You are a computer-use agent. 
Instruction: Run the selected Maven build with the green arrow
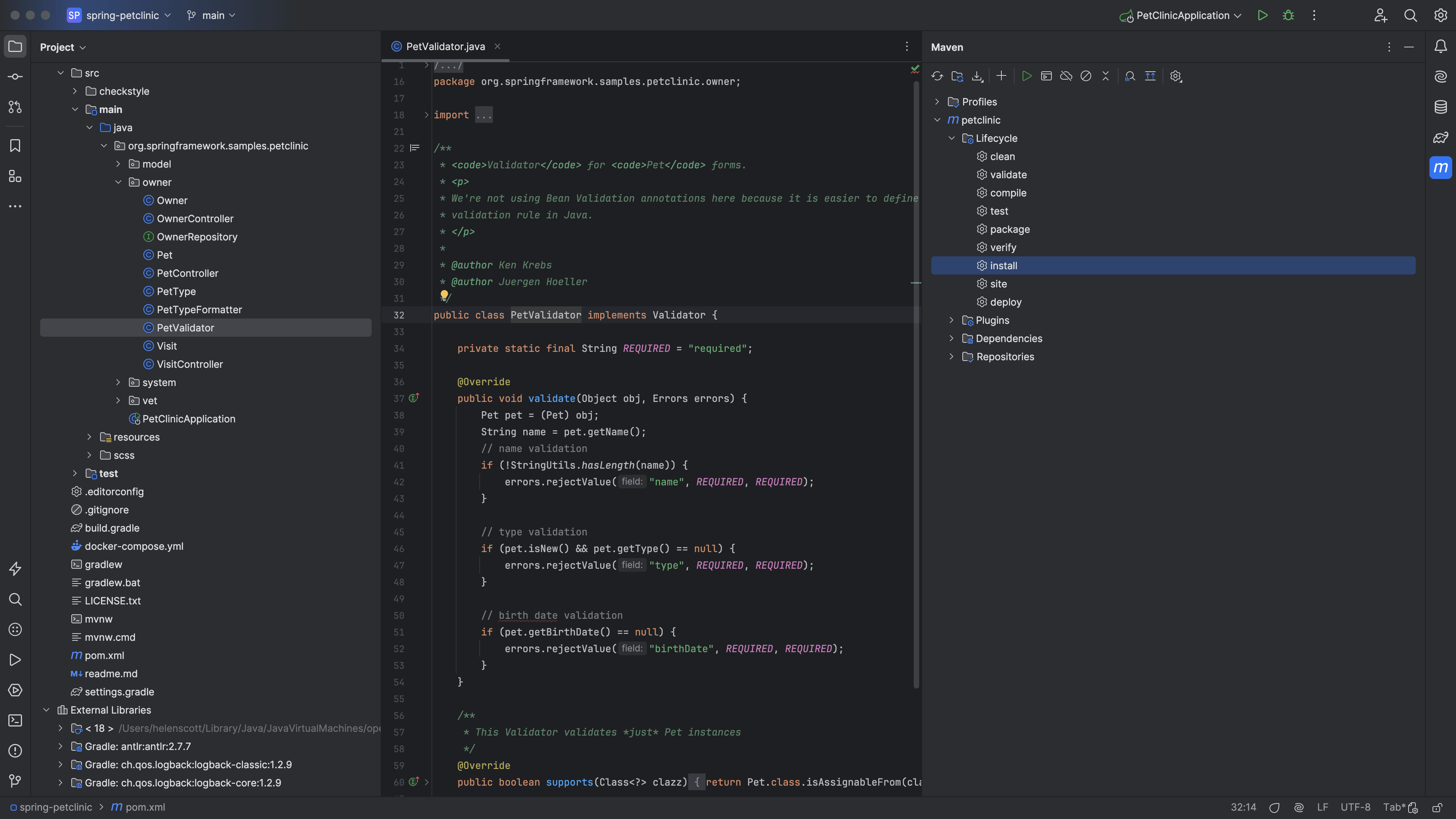(x=1027, y=76)
